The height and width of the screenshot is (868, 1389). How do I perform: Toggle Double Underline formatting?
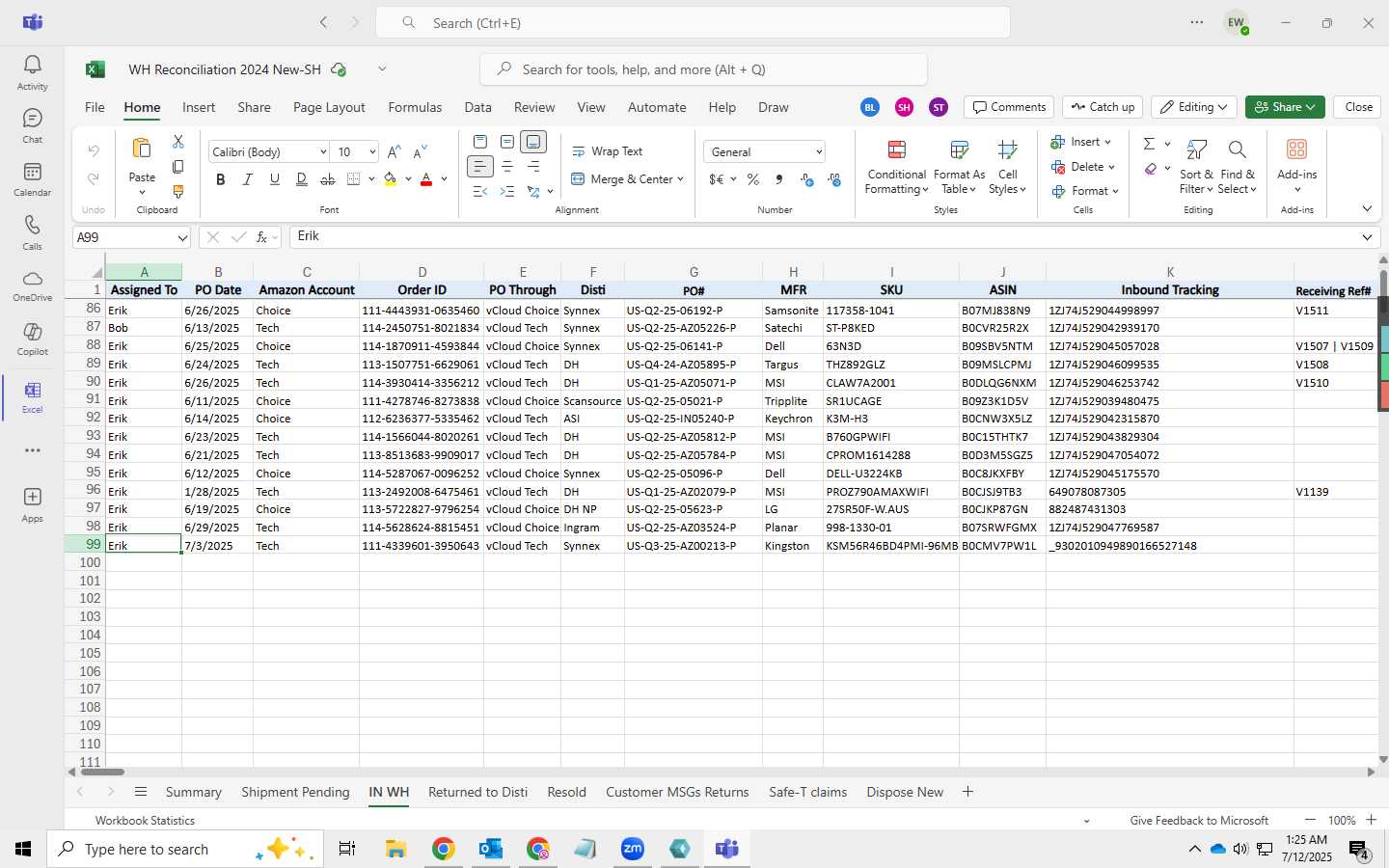coord(302,179)
